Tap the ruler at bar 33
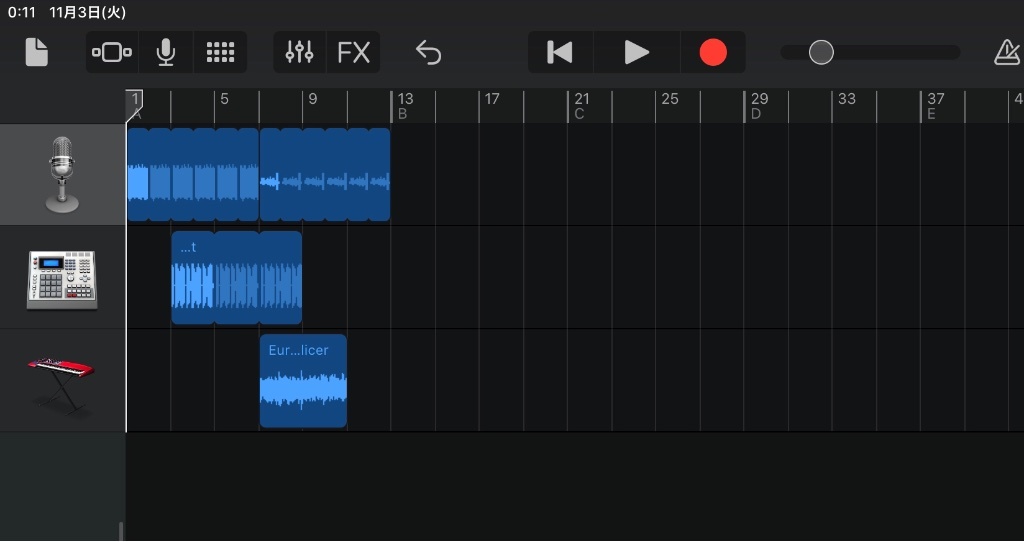The image size is (1024, 542). pos(846,99)
